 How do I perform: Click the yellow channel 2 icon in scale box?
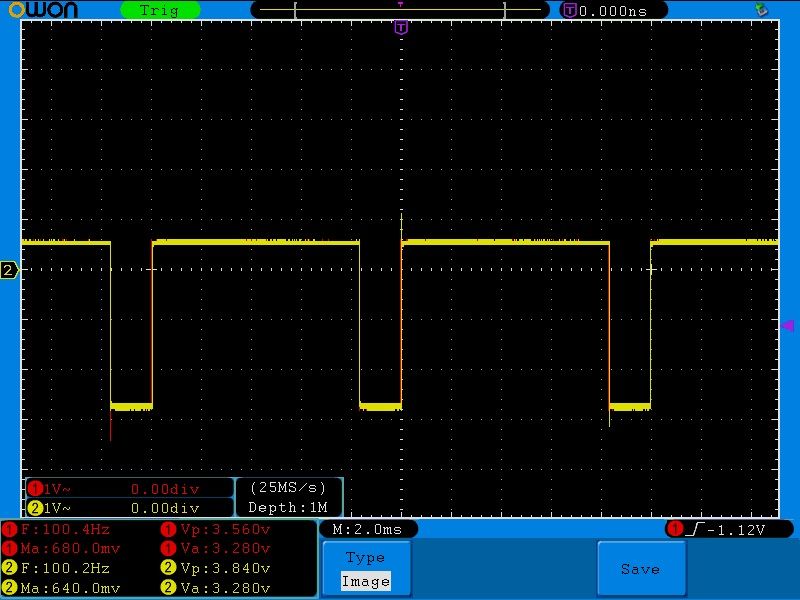click(35, 508)
